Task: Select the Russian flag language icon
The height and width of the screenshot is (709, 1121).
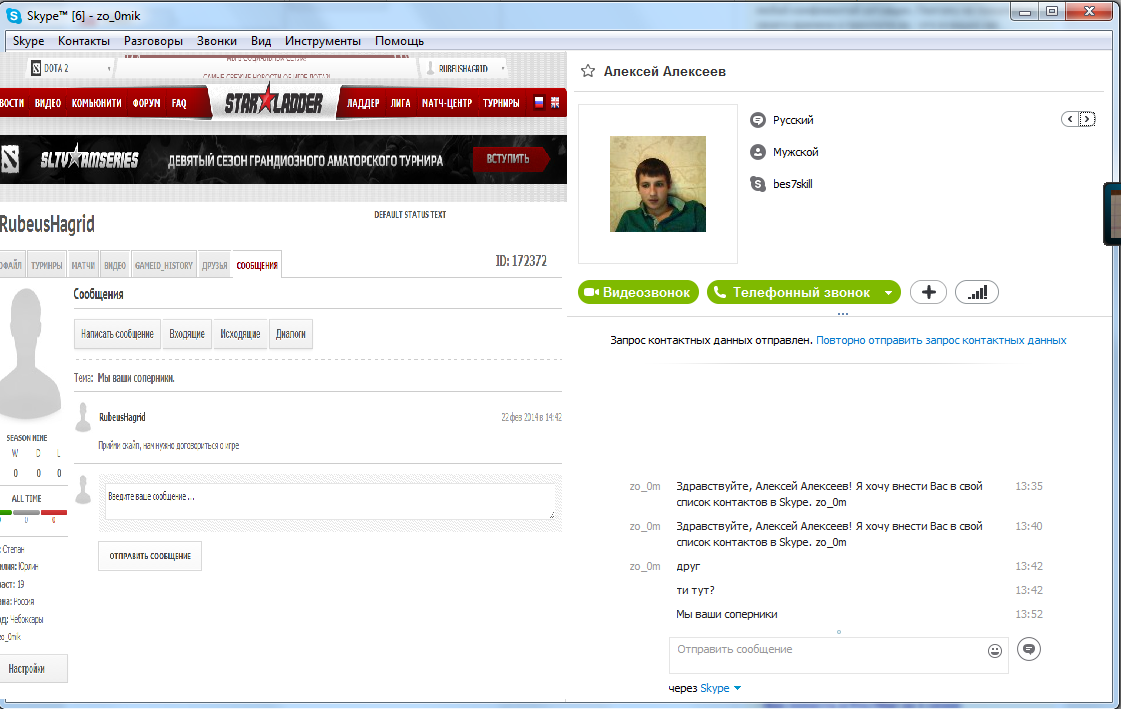Action: click(x=539, y=103)
